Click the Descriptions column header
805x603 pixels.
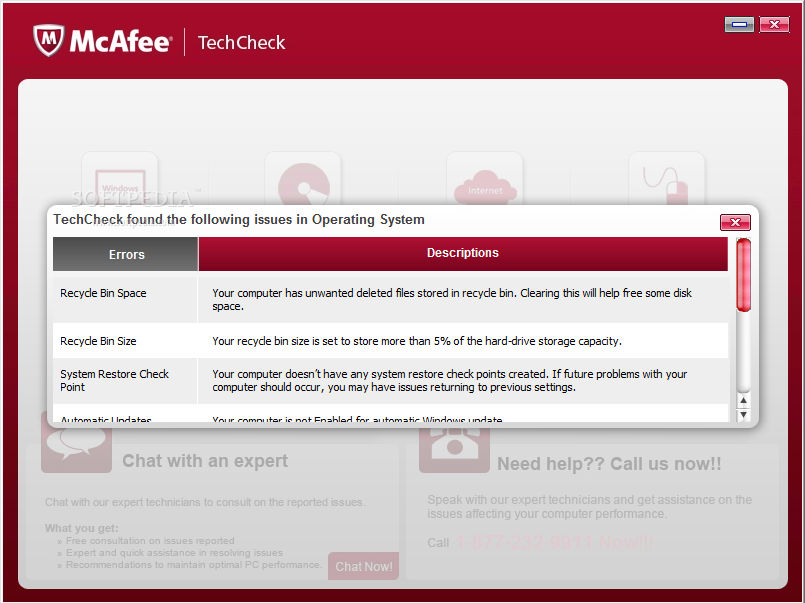[x=463, y=254]
